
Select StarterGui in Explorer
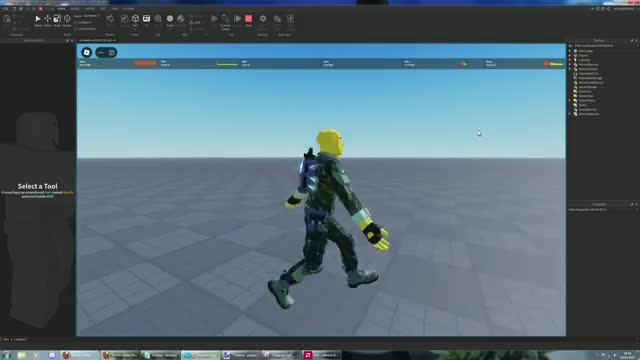585,91
